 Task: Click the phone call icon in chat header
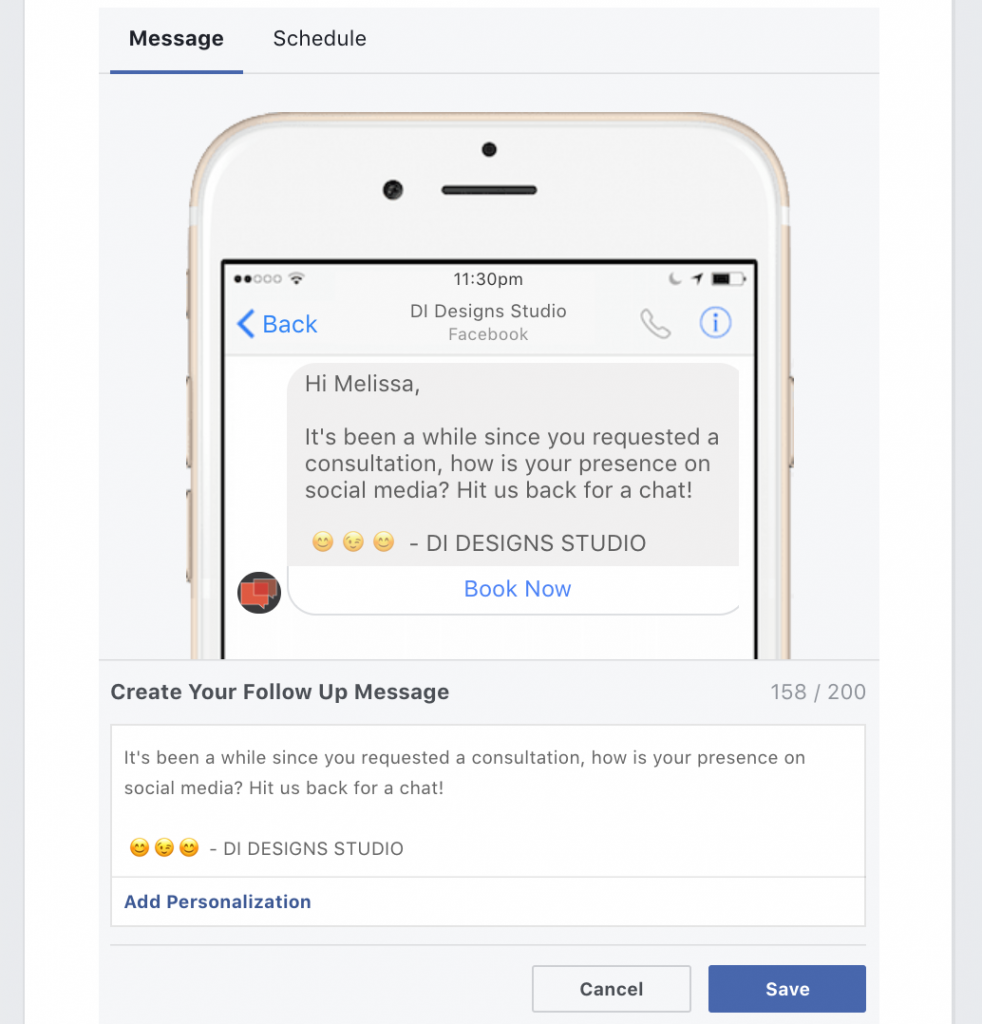tap(655, 323)
